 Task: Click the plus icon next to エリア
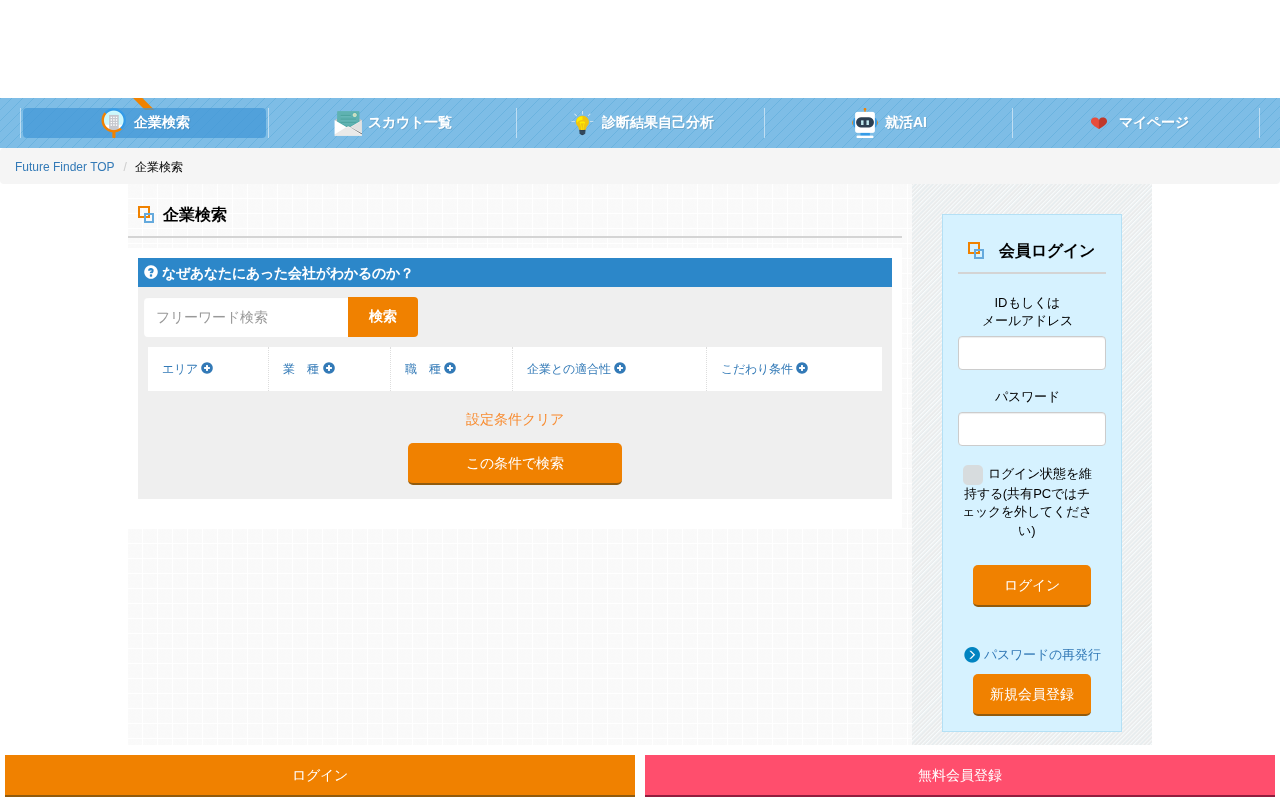coord(207,368)
